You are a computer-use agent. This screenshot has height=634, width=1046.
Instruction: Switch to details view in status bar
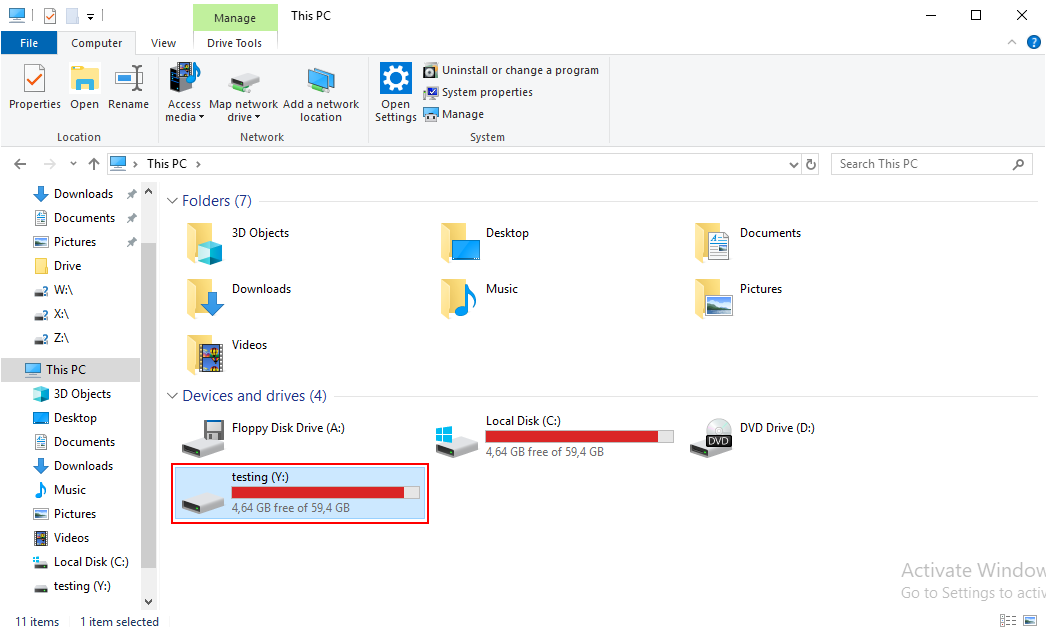(1009, 622)
